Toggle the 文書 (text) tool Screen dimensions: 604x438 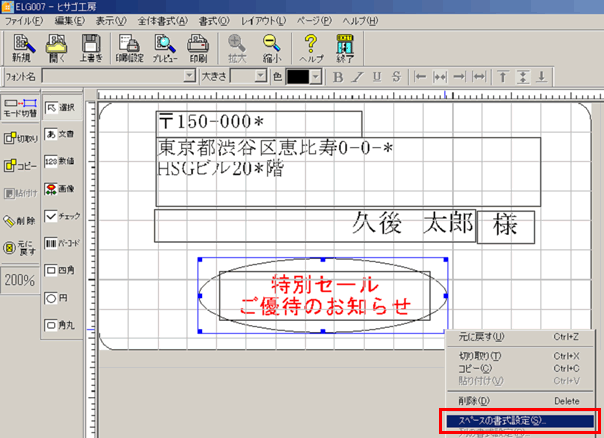[x=60, y=134]
